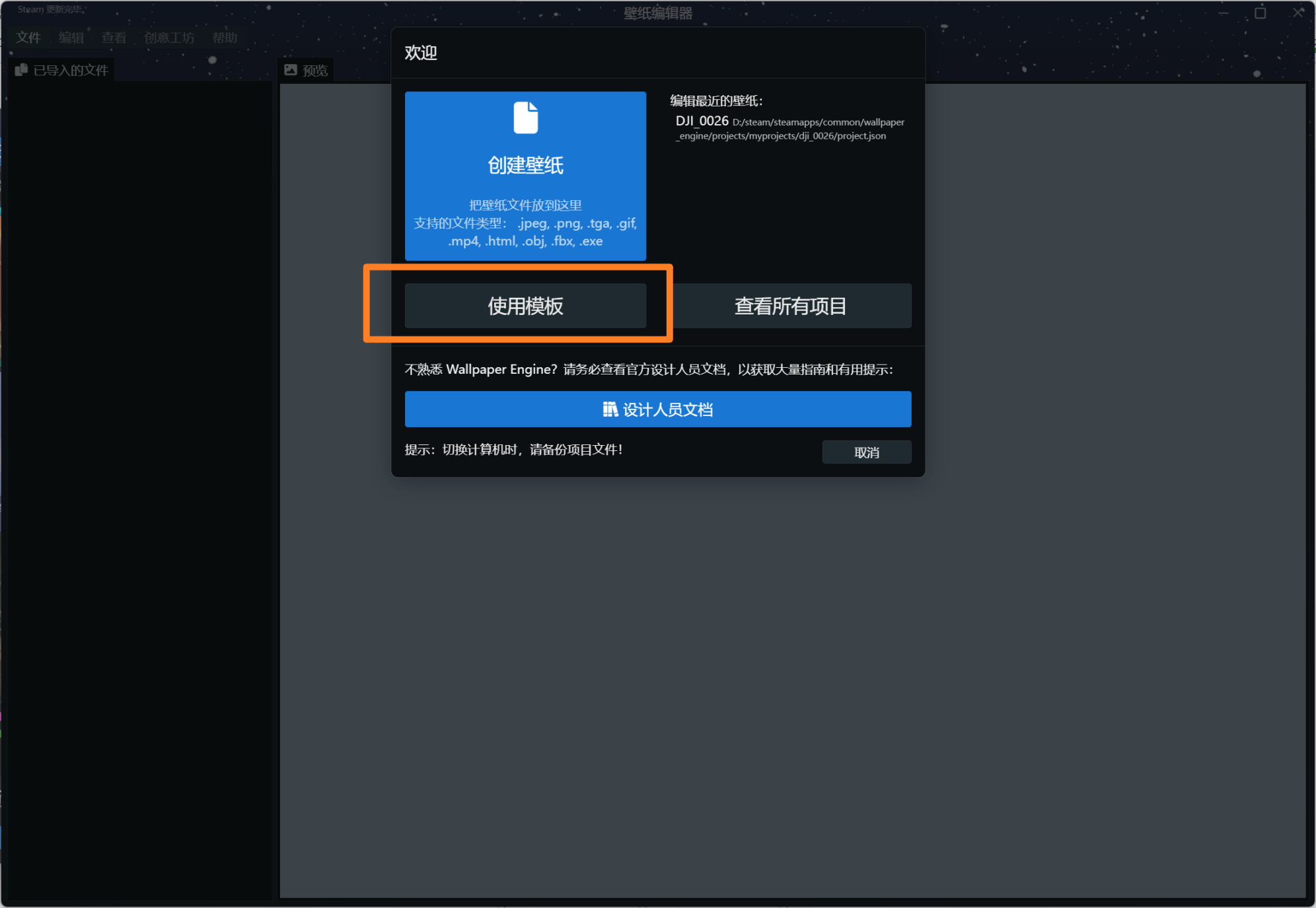Open the 创意工坊 workshop menu

coord(169,38)
